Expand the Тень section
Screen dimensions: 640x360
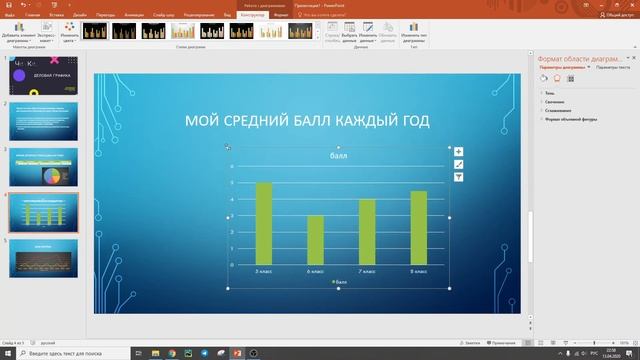pyautogui.click(x=549, y=93)
